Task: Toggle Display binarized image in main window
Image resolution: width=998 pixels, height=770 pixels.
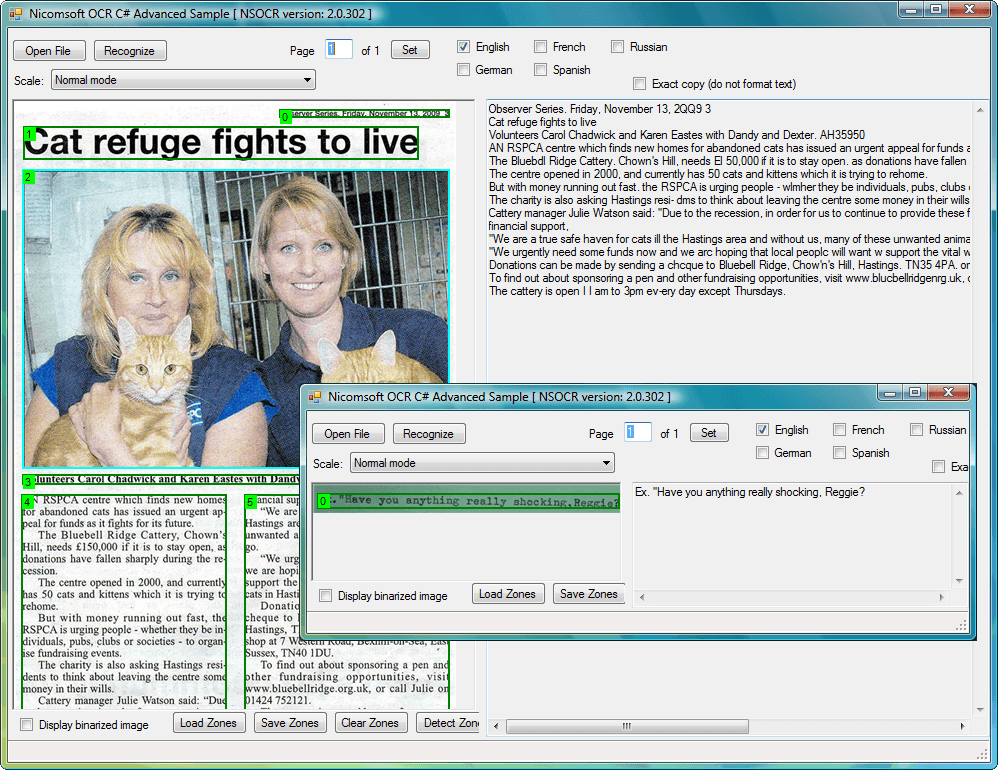Action: [27, 724]
